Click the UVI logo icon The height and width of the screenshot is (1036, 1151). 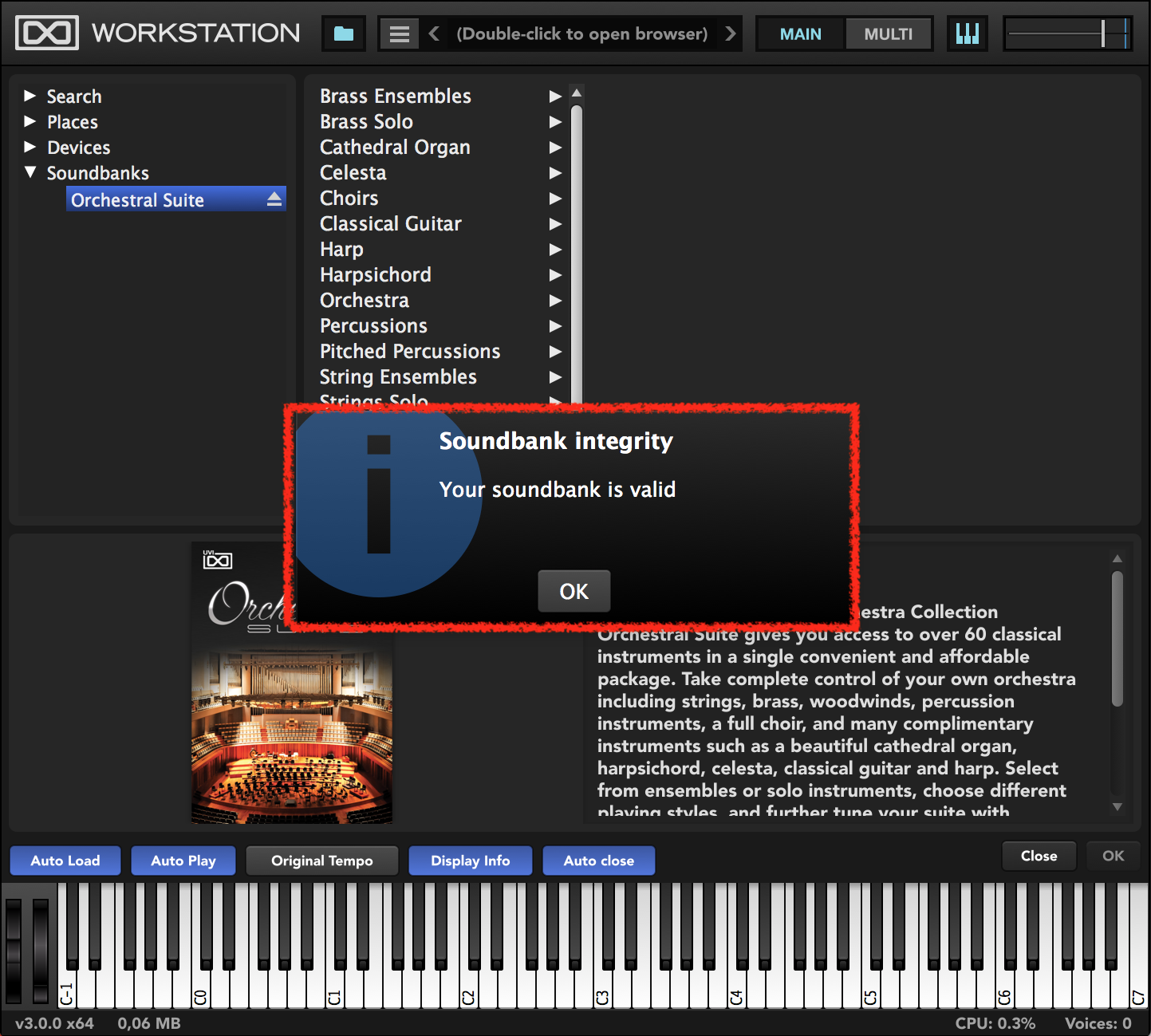click(47, 33)
